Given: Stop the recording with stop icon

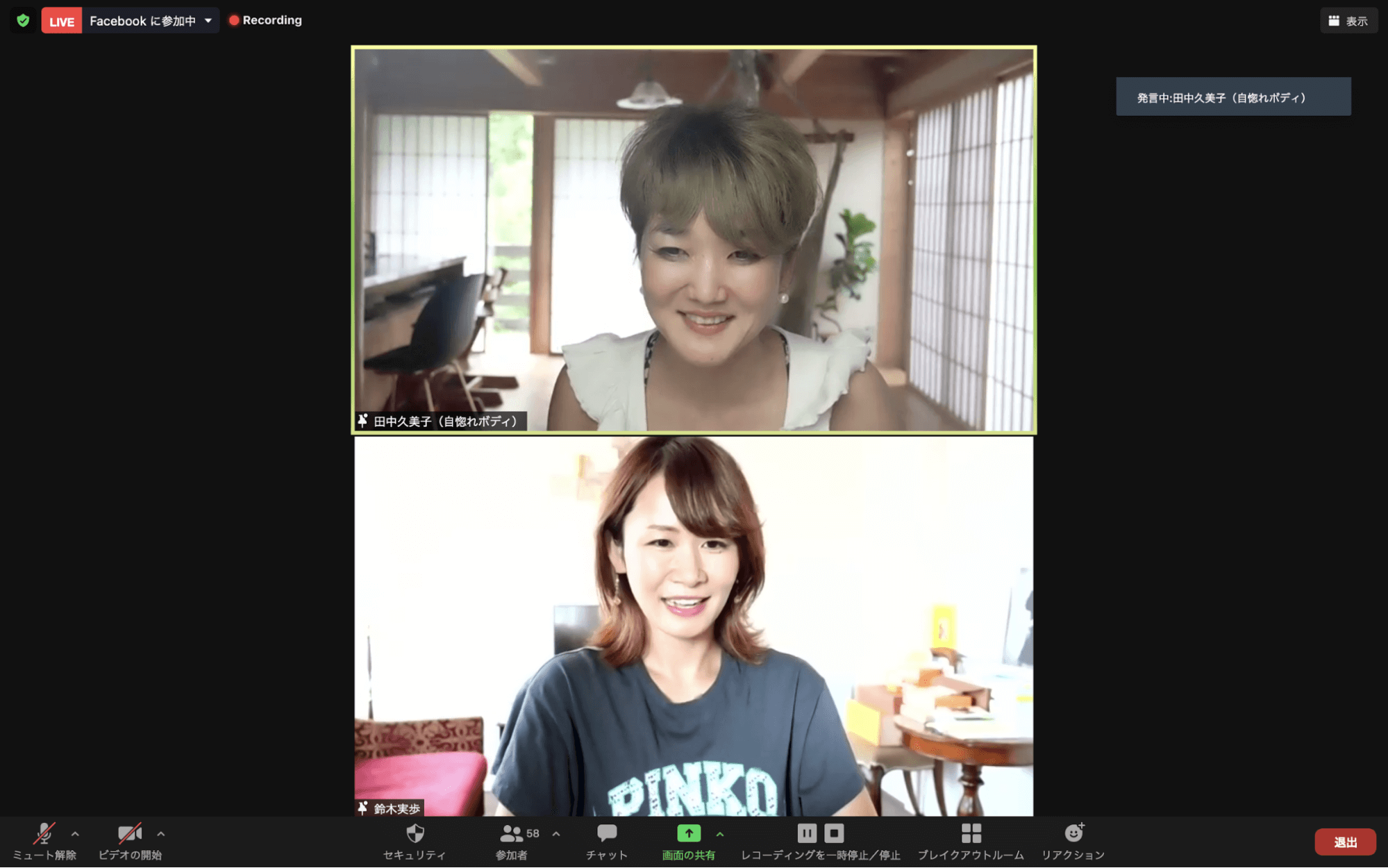Looking at the screenshot, I should coord(834,833).
